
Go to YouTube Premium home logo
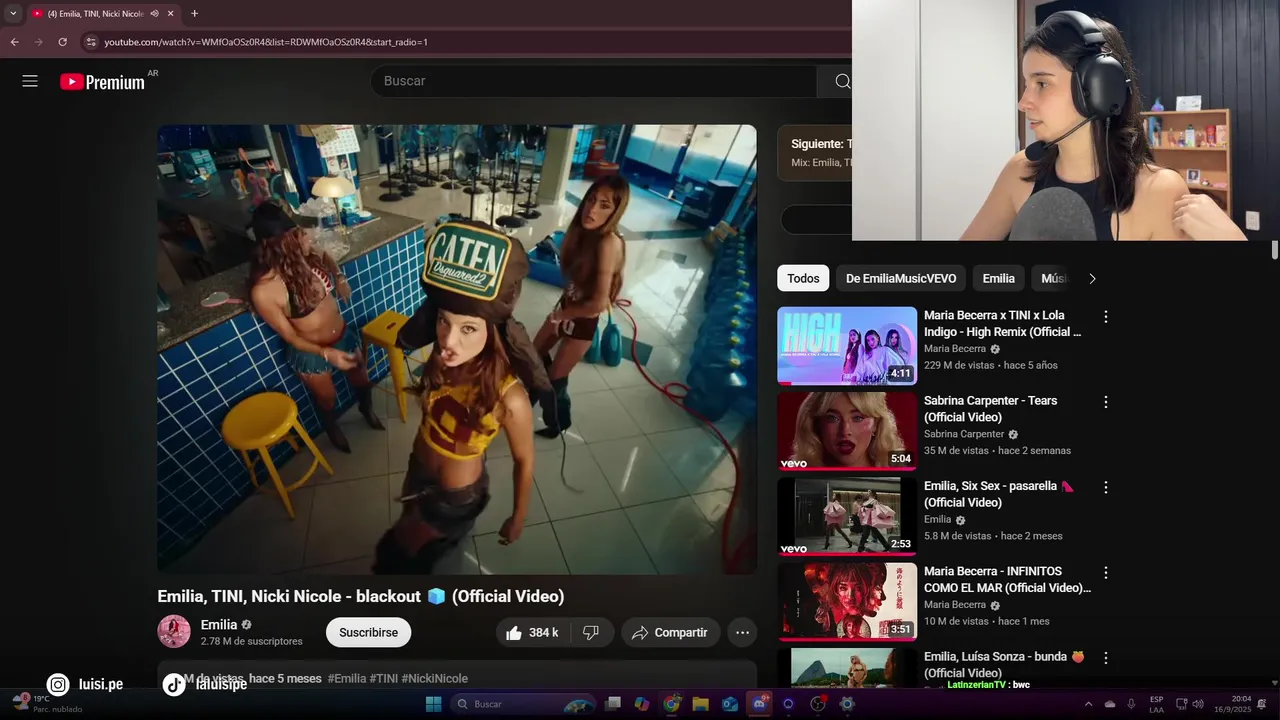tap(102, 82)
